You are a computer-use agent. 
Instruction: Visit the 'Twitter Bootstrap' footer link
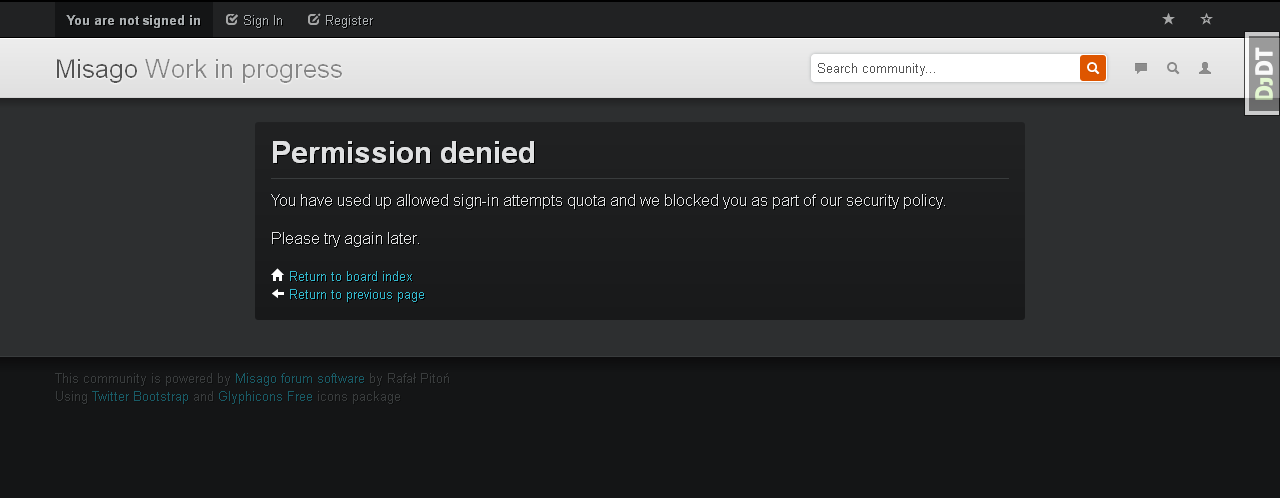coord(140,397)
